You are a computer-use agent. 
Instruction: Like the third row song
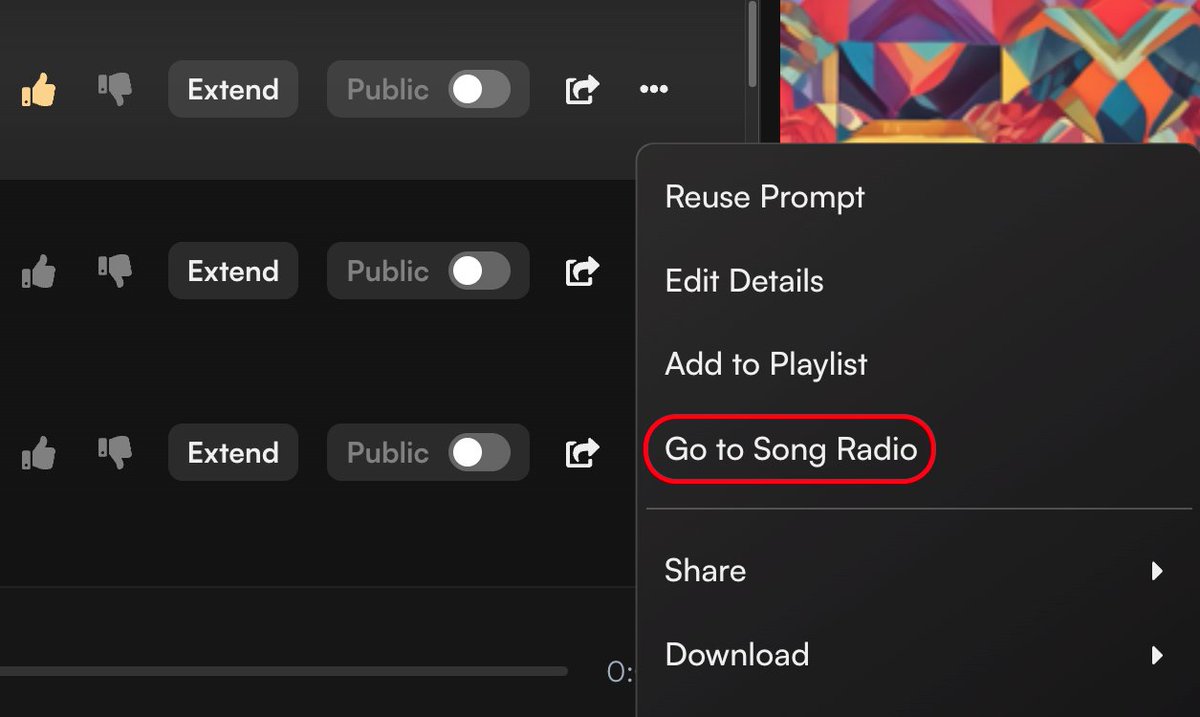click(39, 454)
